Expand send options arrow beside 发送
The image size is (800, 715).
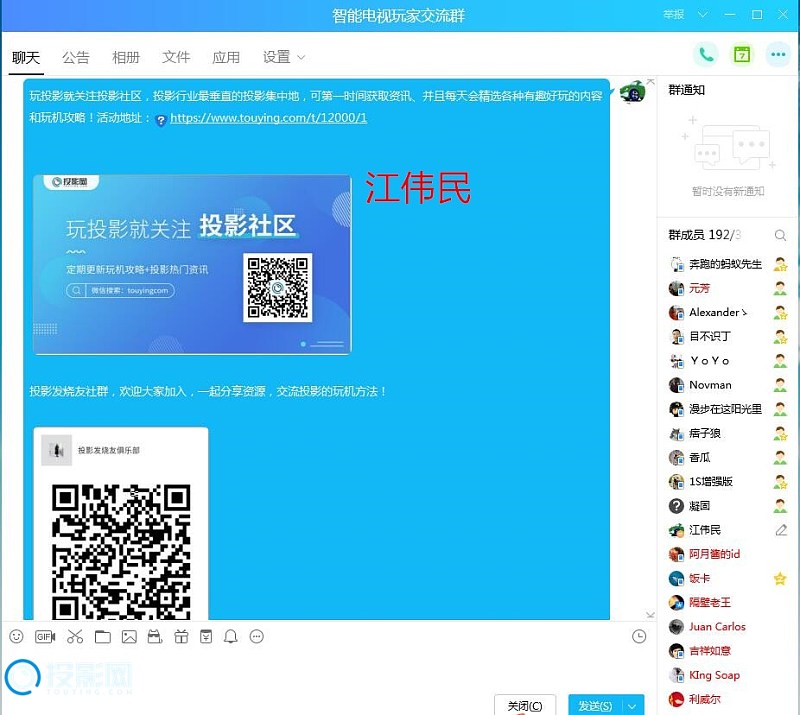pos(632,706)
